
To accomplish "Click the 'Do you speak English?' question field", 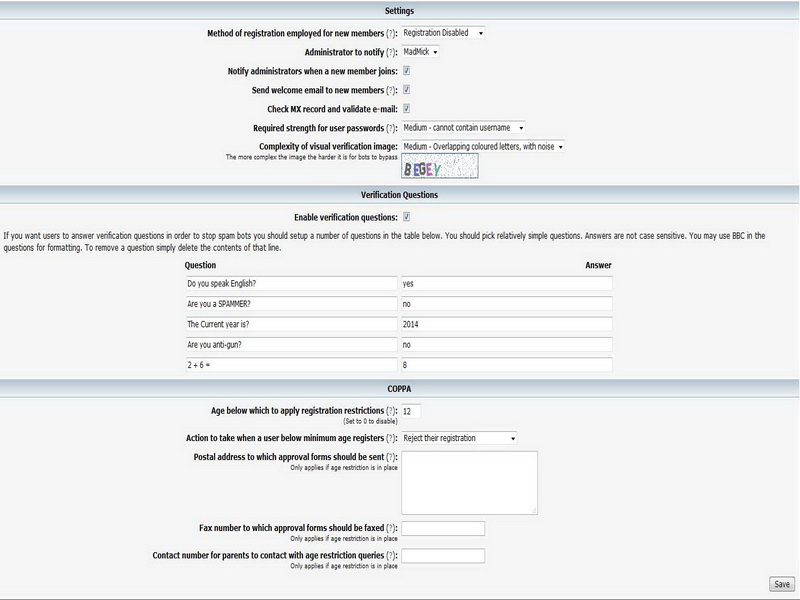I will coord(285,283).
